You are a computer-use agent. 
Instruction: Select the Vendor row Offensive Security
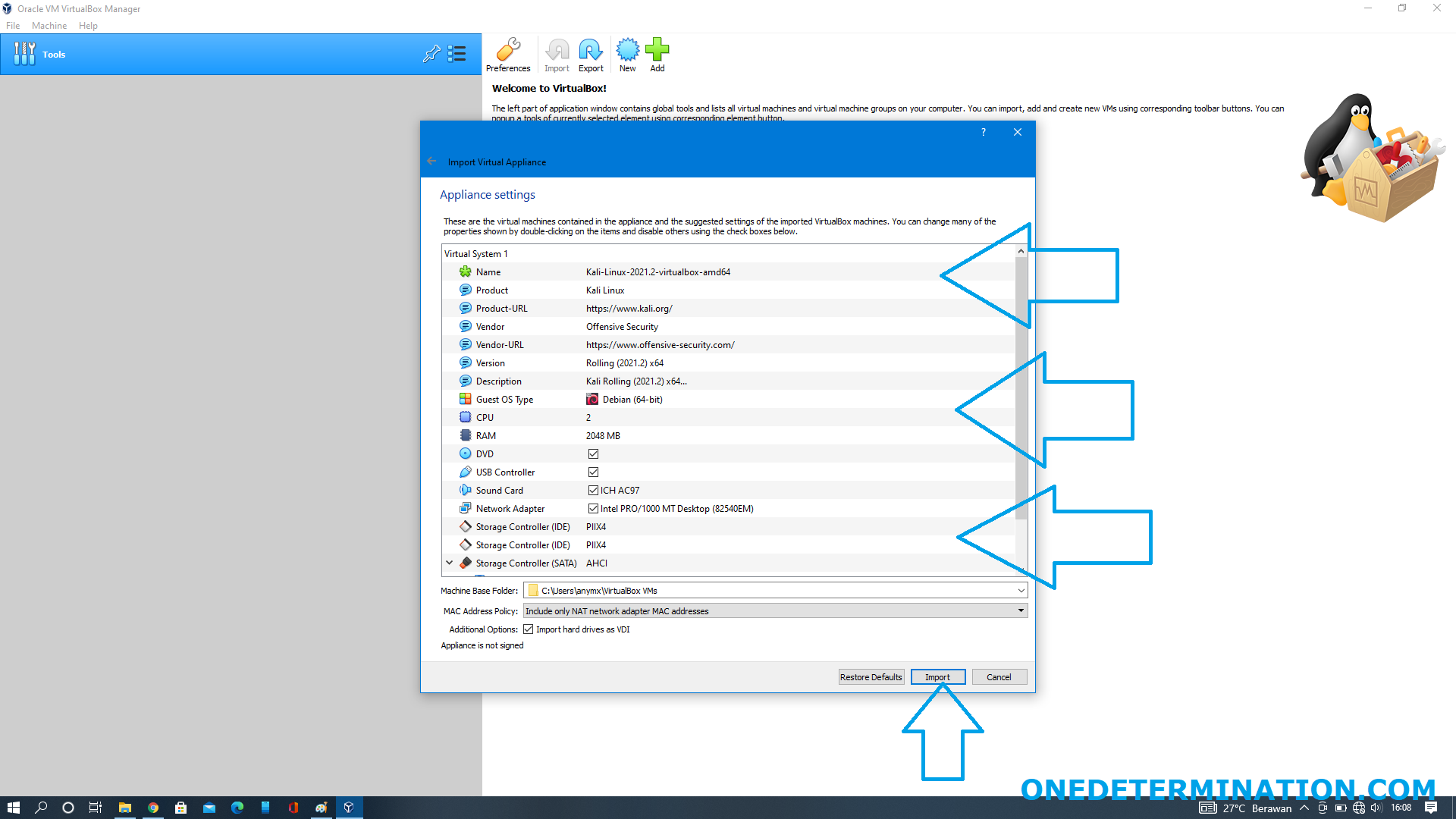tap(728, 326)
